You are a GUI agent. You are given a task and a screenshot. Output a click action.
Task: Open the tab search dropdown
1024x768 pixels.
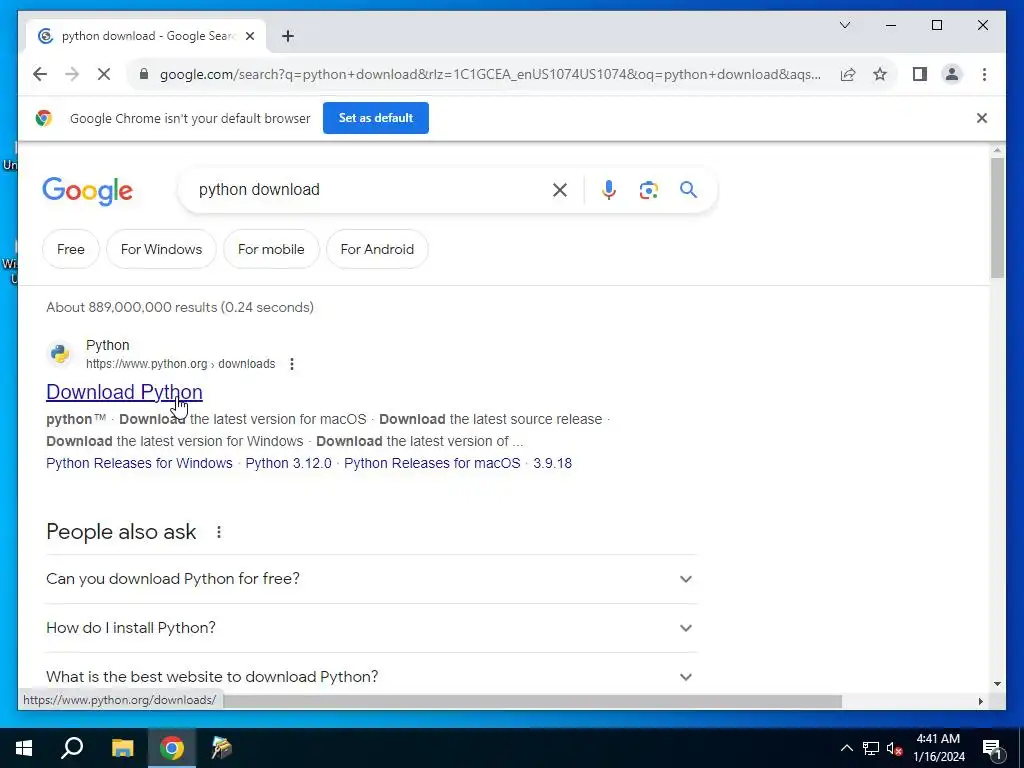click(x=844, y=25)
